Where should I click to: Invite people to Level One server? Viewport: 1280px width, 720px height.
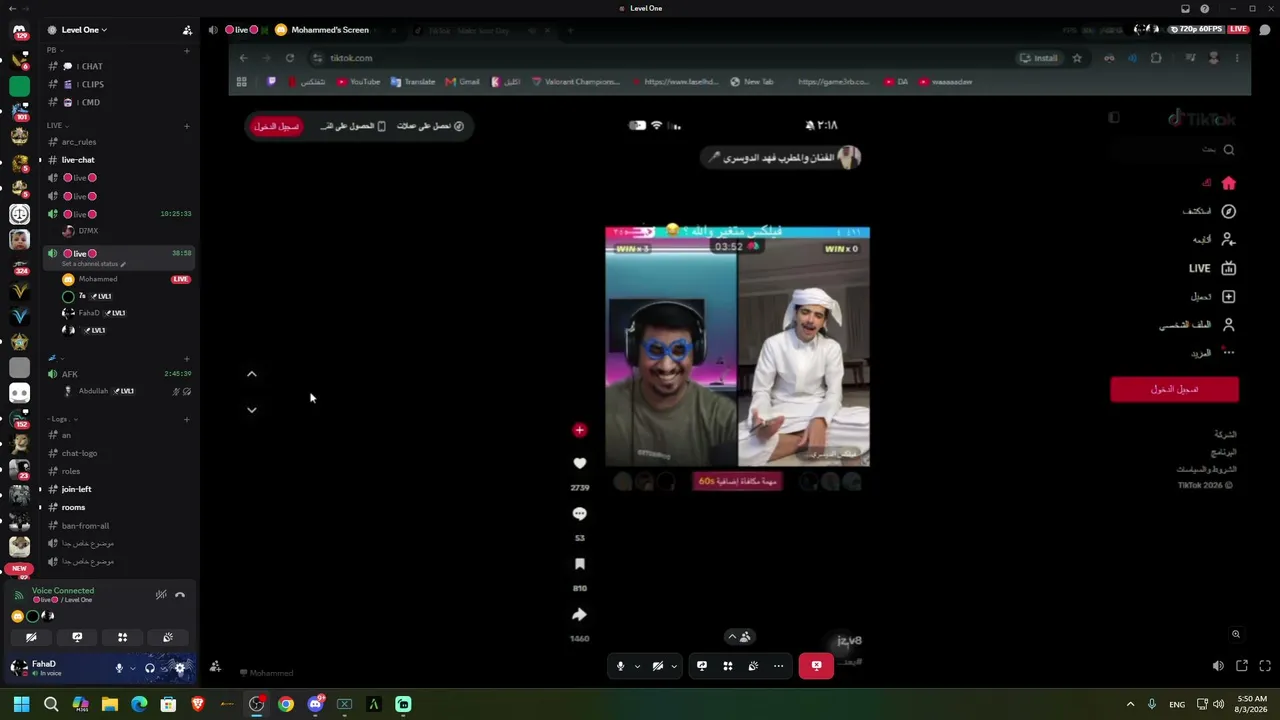pos(187,30)
